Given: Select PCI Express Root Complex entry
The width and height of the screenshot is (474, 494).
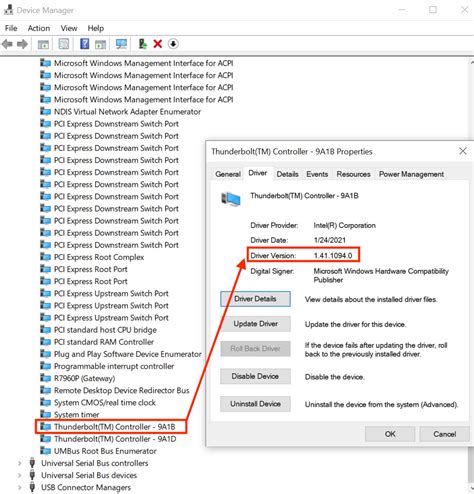Looking at the screenshot, I should point(99,257).
